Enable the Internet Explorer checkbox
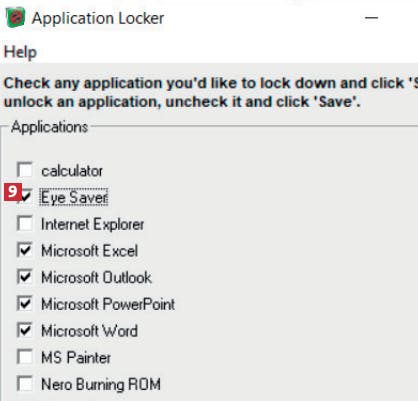This screenshot has width=418, height=401. pyautogui.click(x=25, y=223)
